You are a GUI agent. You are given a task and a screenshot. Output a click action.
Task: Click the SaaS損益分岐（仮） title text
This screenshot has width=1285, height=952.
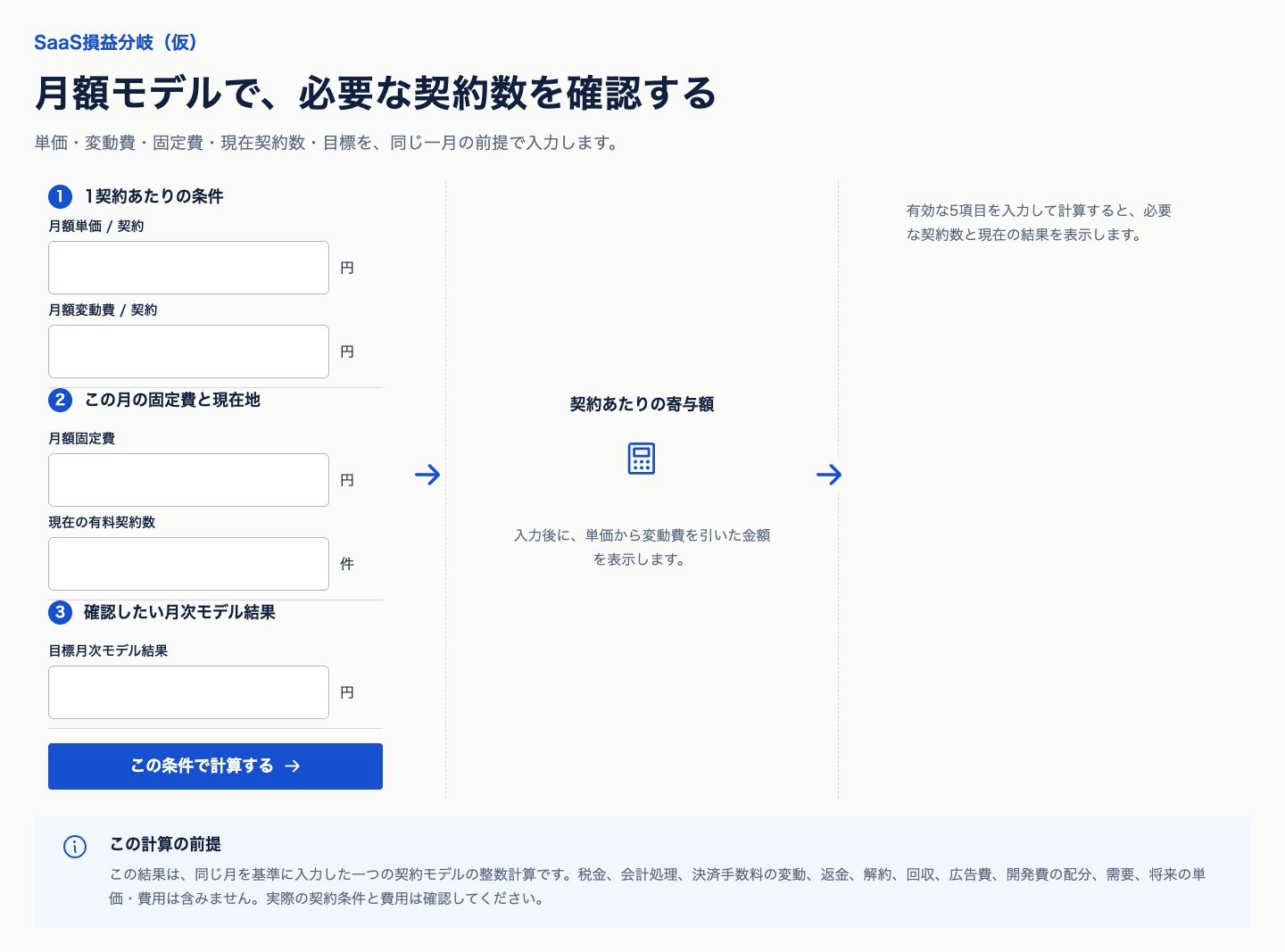pyautogui.click(x=115, y=43)
